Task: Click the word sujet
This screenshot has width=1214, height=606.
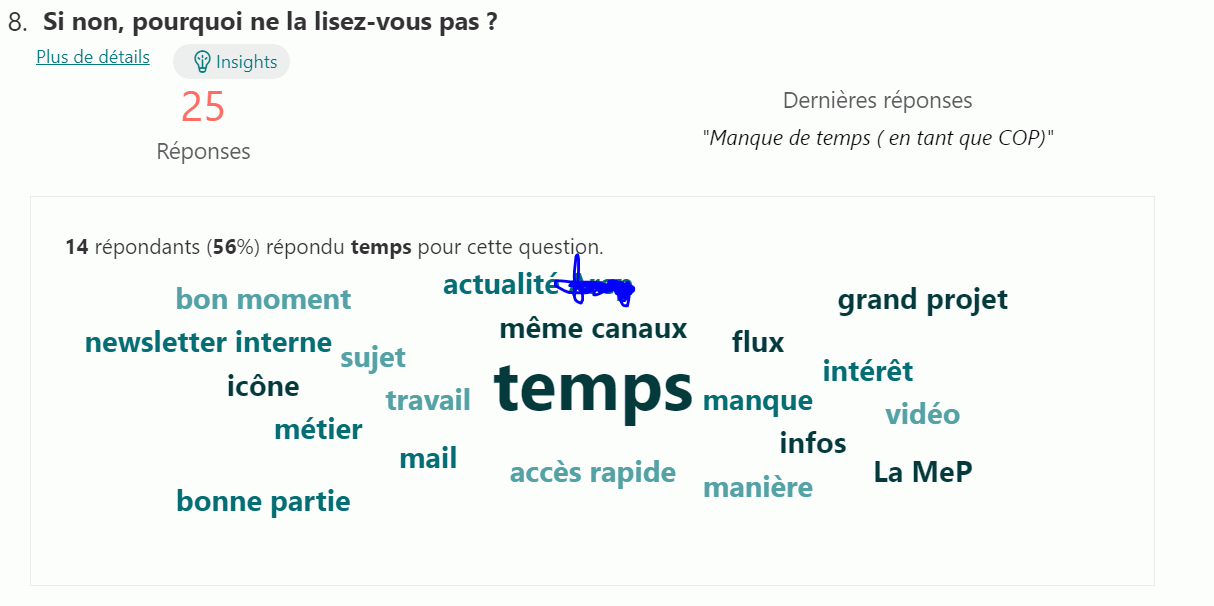Action: pyautogui.click(x=373, y=357)
